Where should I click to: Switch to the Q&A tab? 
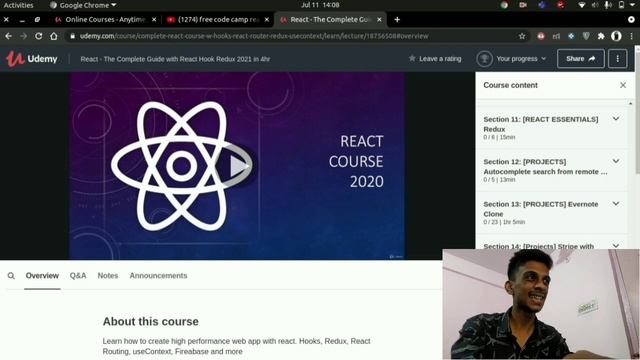pyautogui.click(x=78, y=276)
